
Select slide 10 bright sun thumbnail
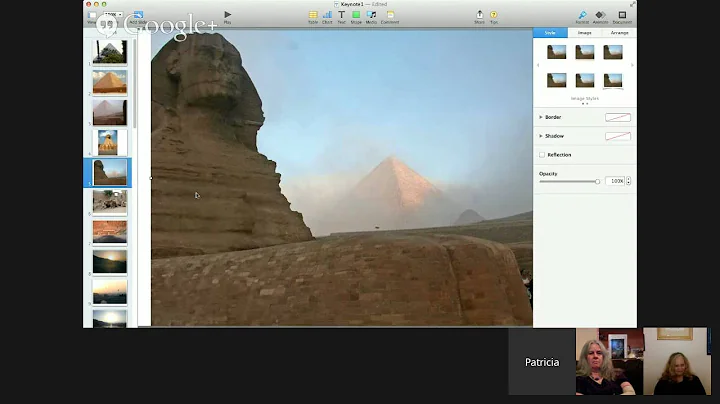(110, 319)
